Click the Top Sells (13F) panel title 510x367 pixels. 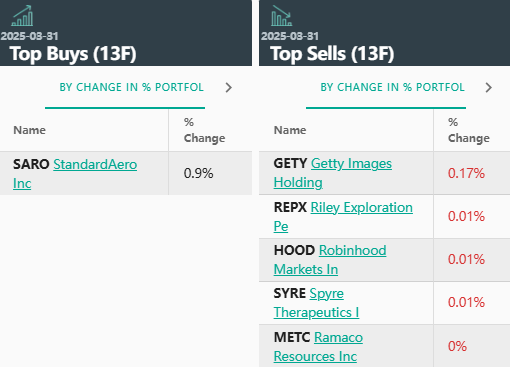pyautogui.click(x=332, y=54)
